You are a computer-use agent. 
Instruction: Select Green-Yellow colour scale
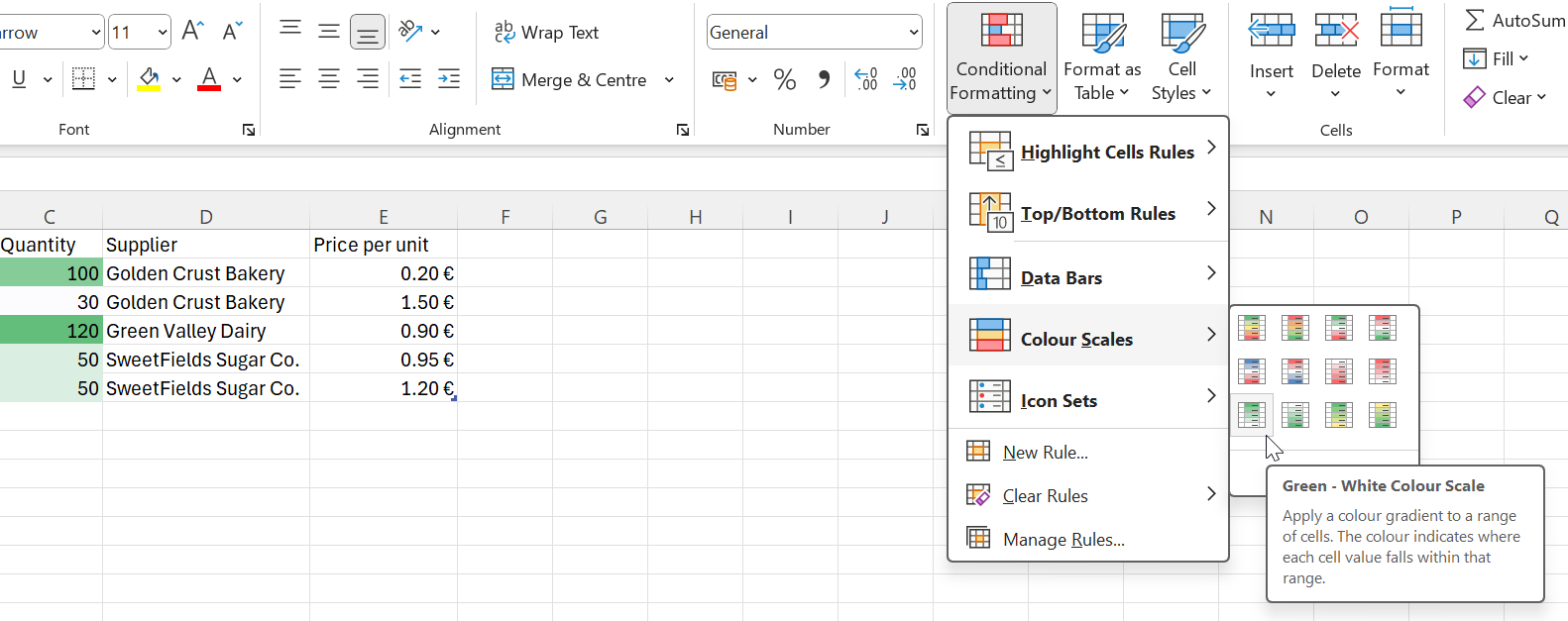click(x=1339, y=414)
